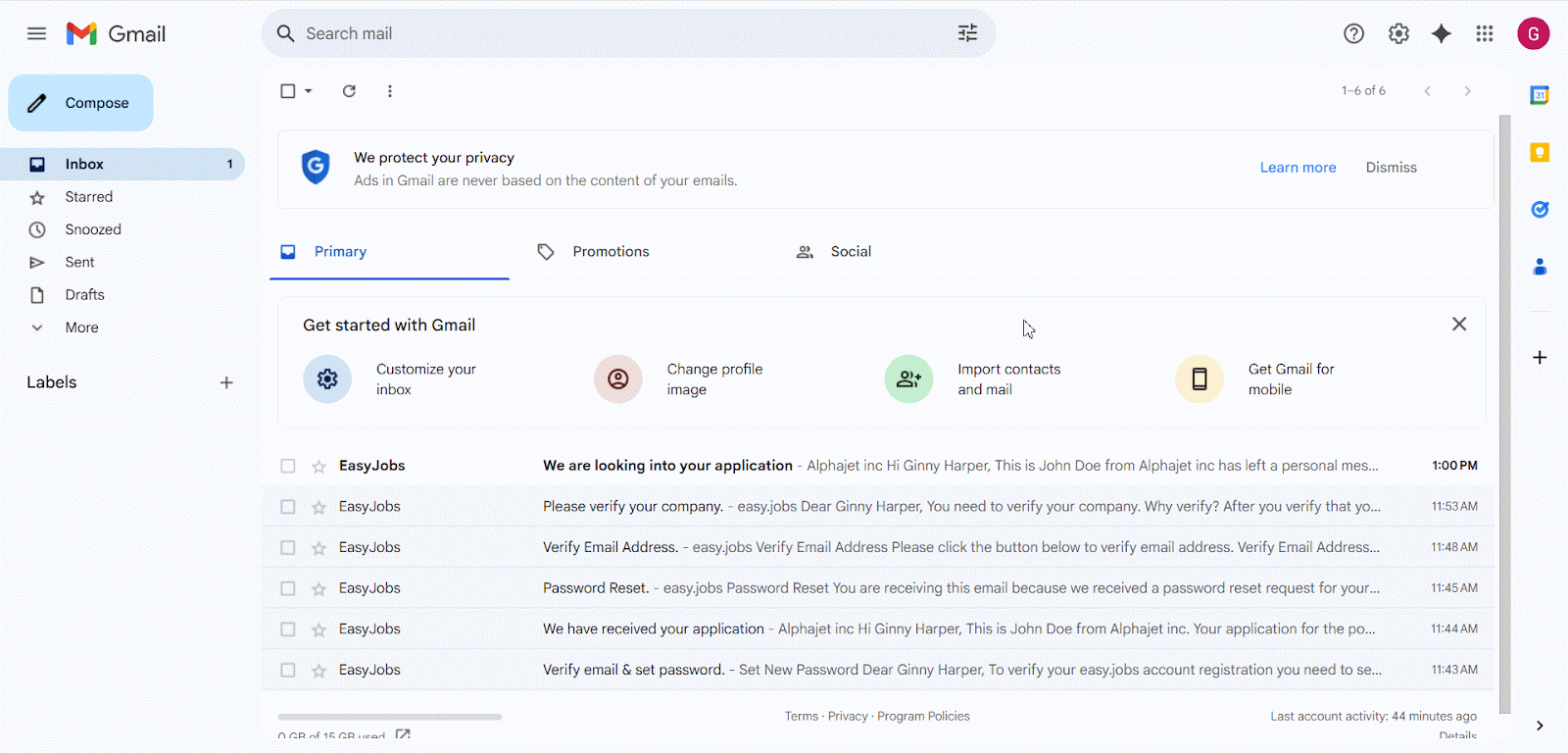Select the 'We have received your application' checkbox
This screenshot has height=753, width=1568.
(x=288, y=629)
